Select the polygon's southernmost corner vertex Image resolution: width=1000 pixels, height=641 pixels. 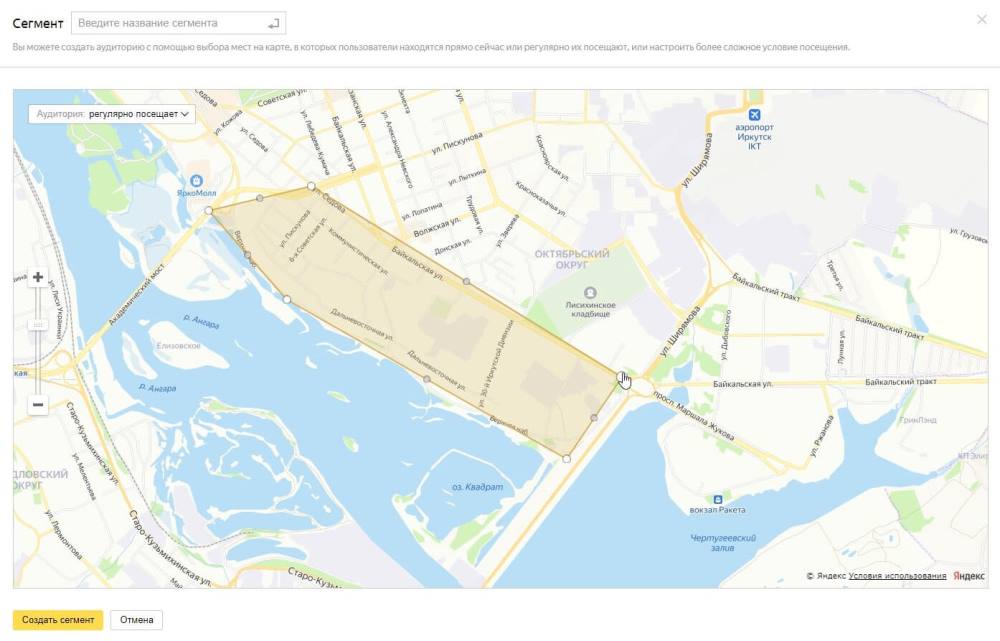[x=567, y=459]
